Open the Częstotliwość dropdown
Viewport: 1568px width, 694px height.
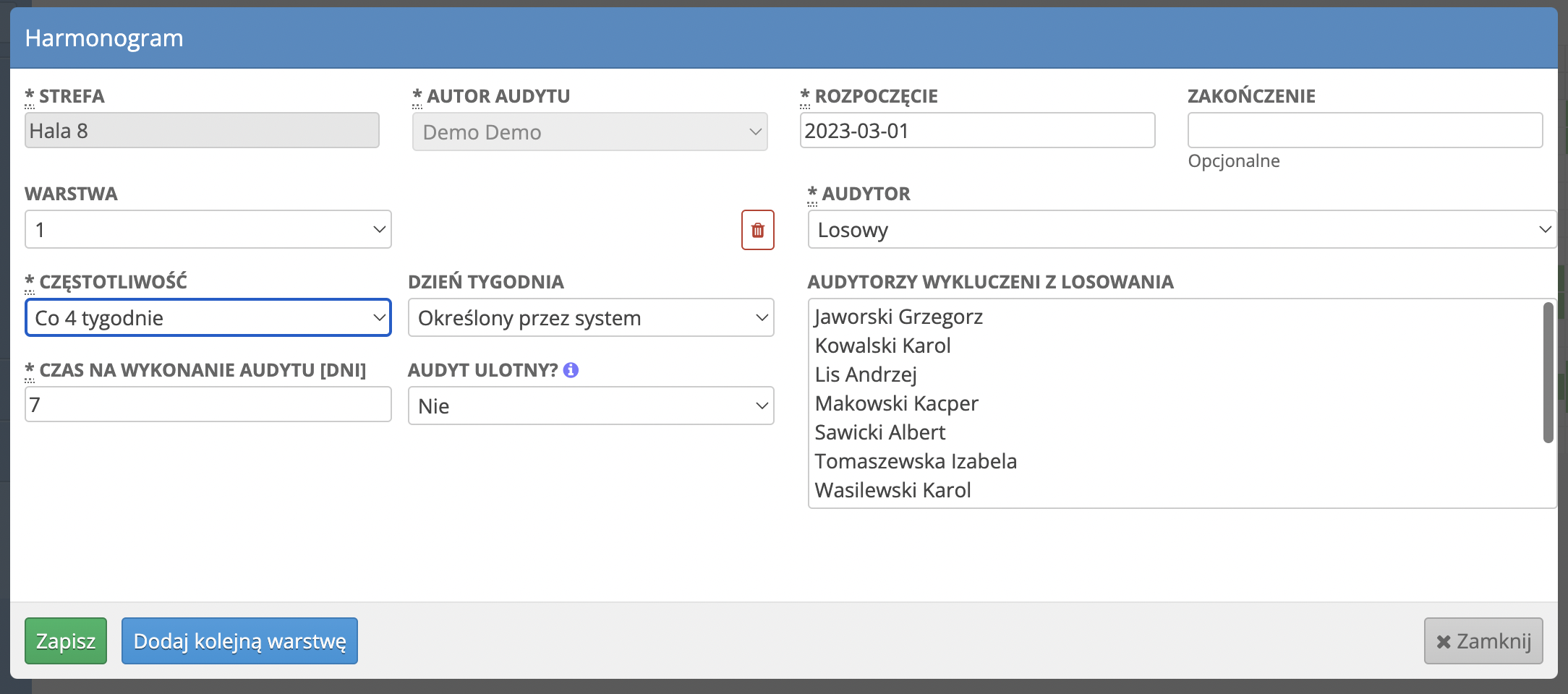pyautogui.click(x=208, y=318)
